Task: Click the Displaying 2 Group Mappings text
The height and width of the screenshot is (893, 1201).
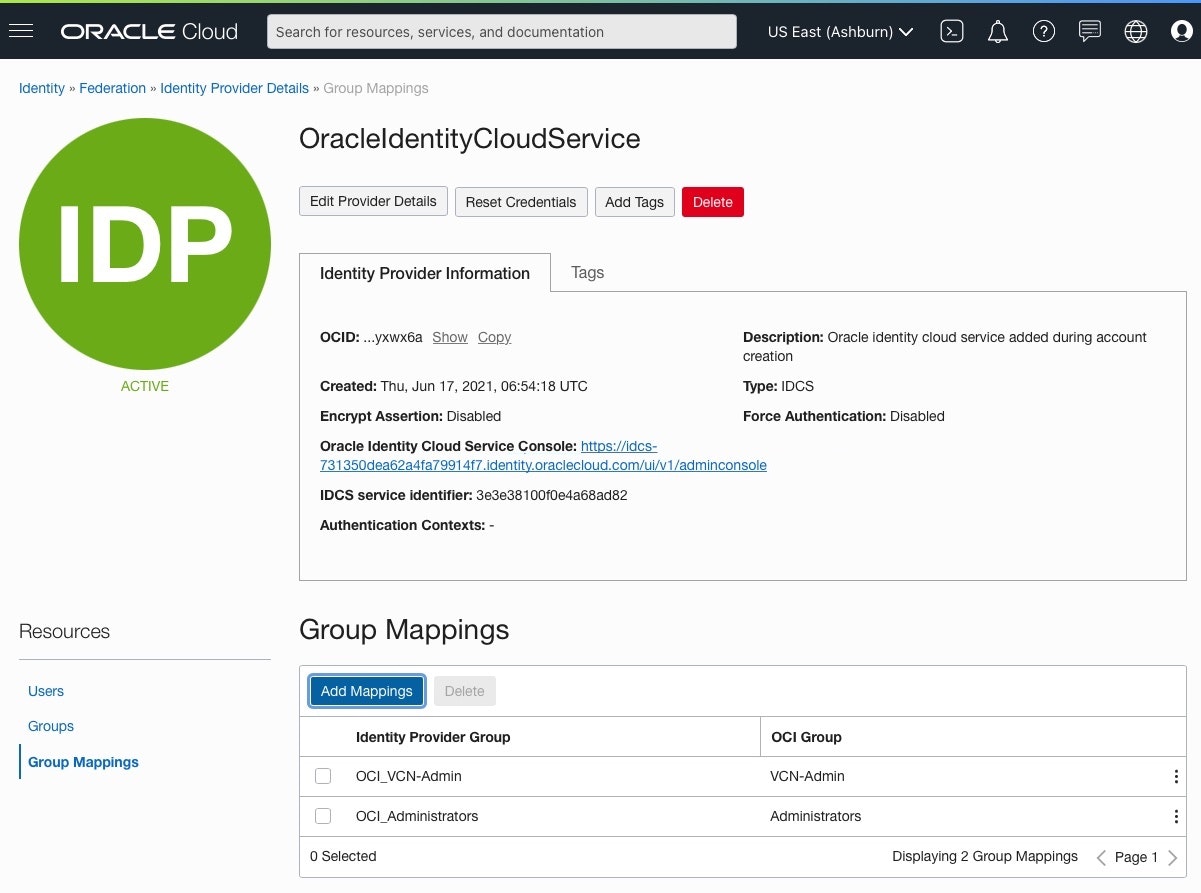Action: 985,856
